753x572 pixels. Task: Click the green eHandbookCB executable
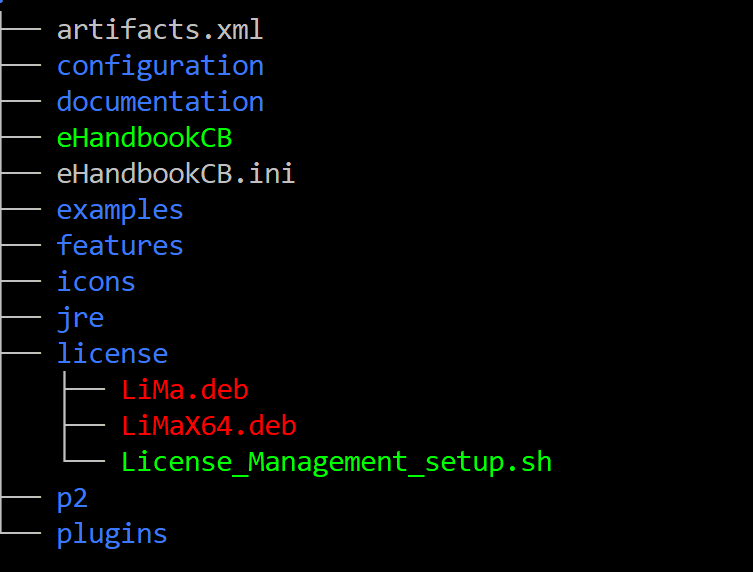coord(145,138)
